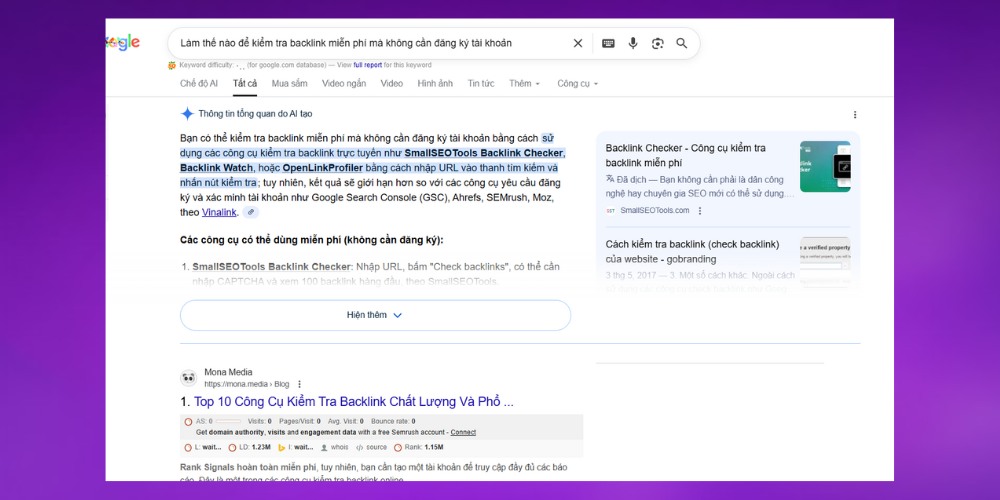
Task: Click the magnifying glass search icon
Action: coord(682,43)
